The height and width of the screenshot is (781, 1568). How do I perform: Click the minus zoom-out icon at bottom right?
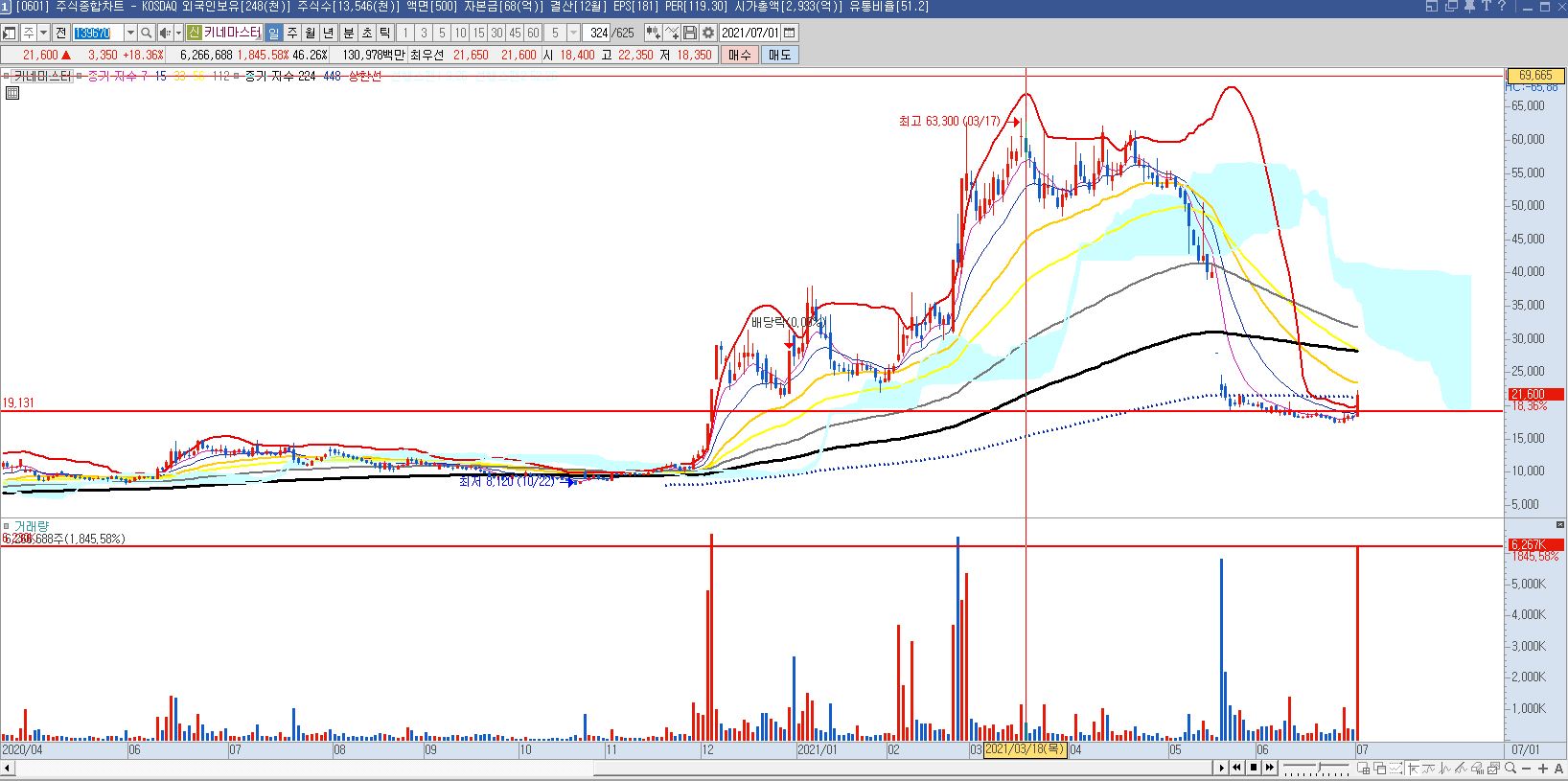(x=1526, y=768)
